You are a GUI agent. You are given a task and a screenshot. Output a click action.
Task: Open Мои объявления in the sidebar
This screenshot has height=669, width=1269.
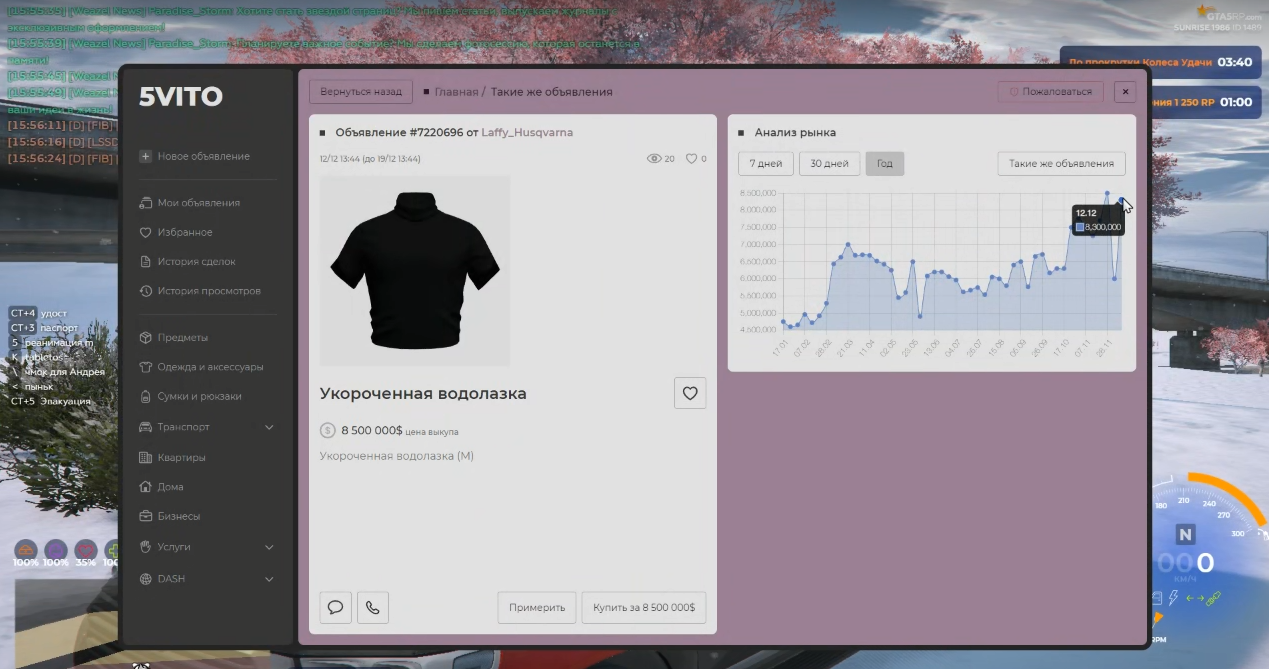(198, 203)
